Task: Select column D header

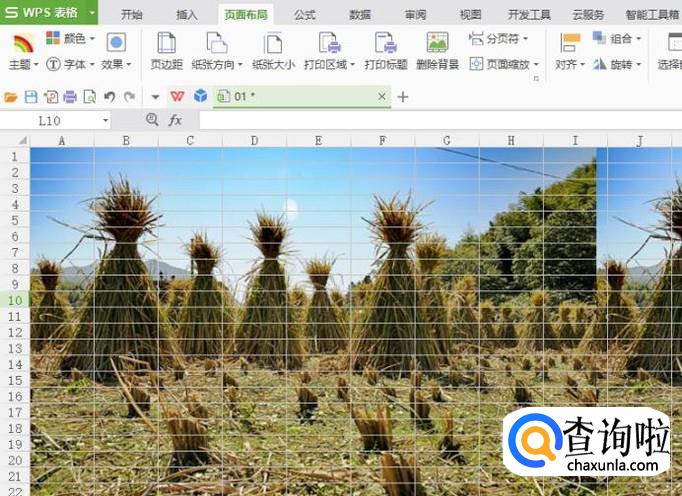Action: coord(254,141)
